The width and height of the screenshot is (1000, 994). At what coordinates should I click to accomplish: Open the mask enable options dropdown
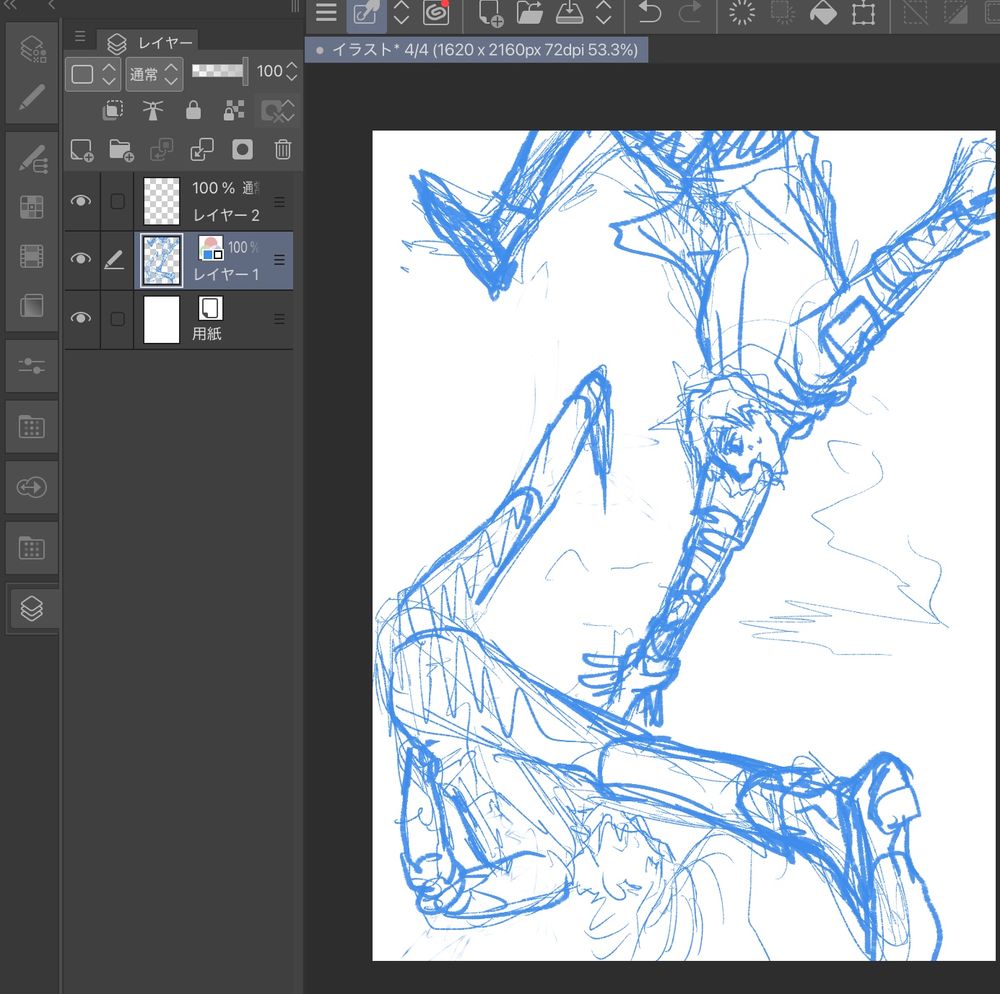tap(277, 111)
